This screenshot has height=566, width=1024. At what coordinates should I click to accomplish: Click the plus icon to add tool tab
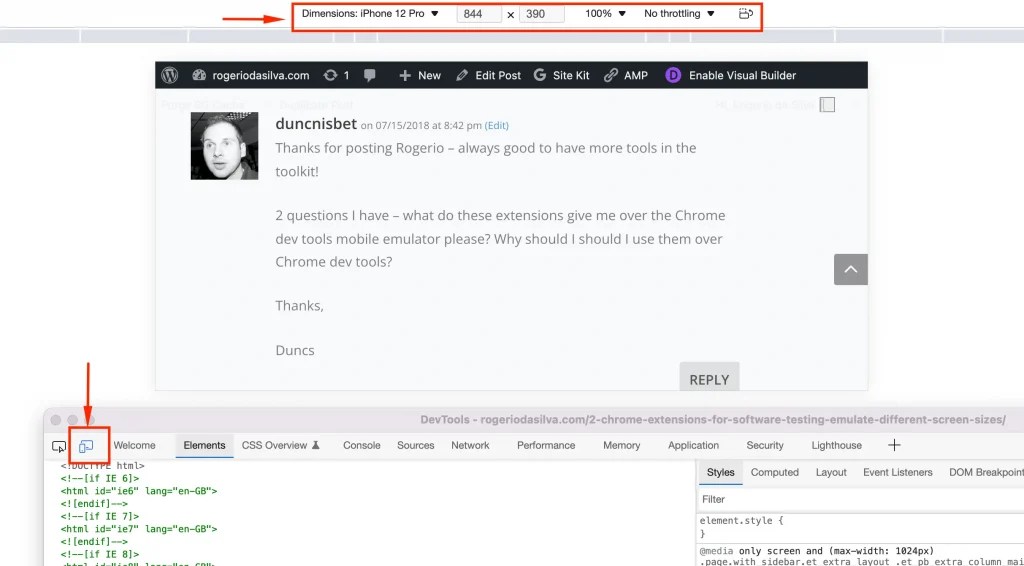click(894, 445)
